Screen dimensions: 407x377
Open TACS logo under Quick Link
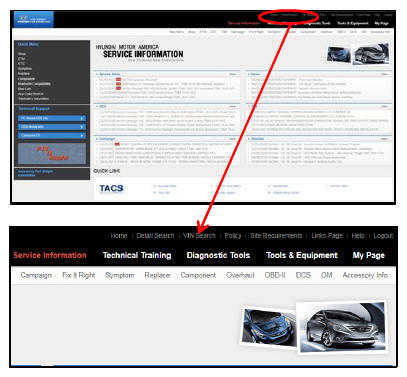pyautogui.click(x=111, y=189)
